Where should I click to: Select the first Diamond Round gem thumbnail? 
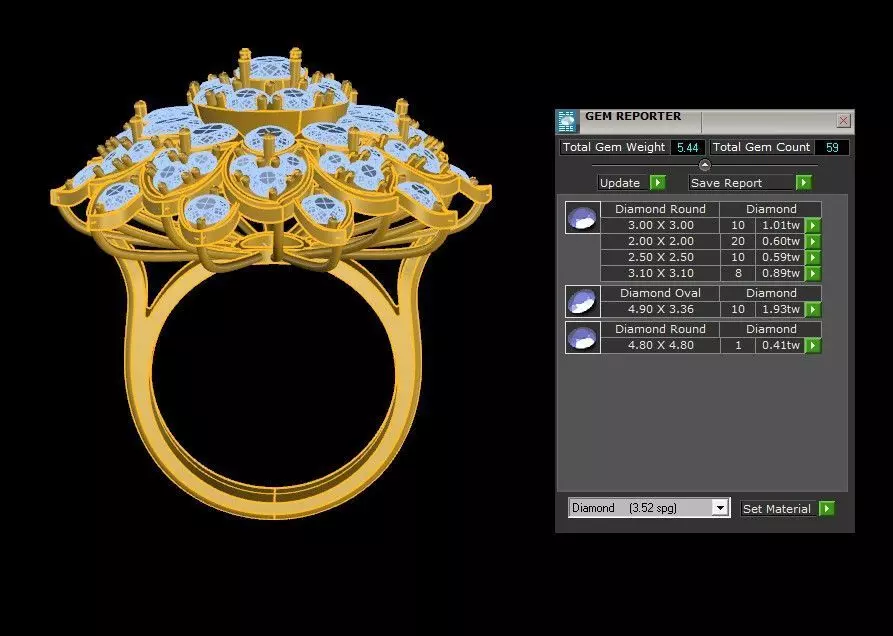tap(582, 218)
